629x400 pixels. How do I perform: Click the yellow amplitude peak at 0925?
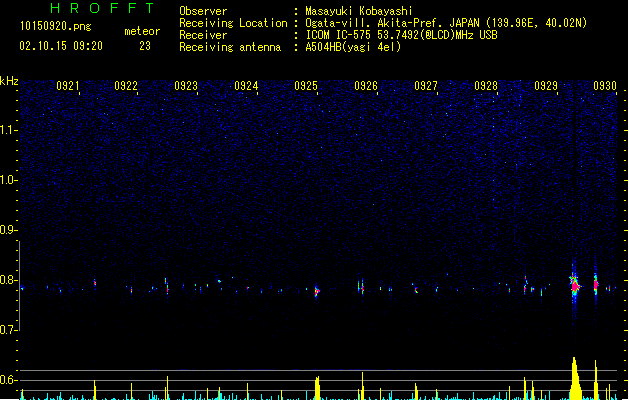tap(317, 388)
